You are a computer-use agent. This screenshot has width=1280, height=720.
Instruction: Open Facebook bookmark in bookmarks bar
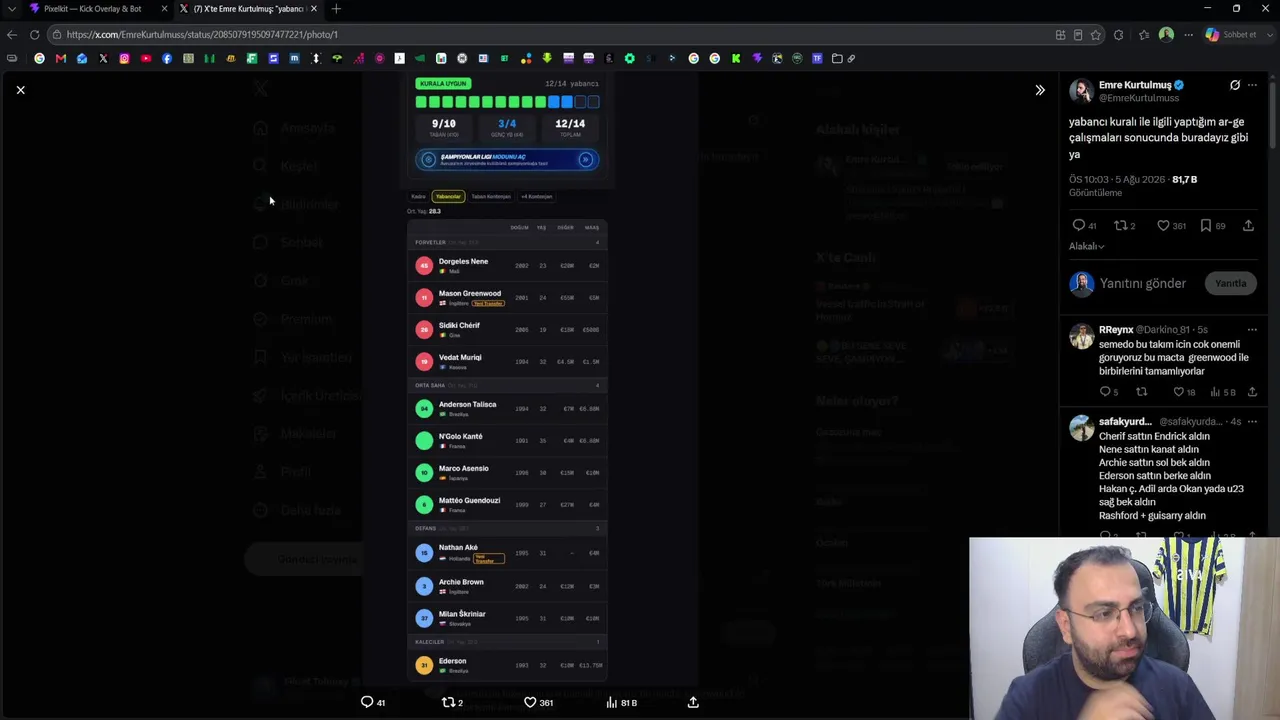click(166, 58)
